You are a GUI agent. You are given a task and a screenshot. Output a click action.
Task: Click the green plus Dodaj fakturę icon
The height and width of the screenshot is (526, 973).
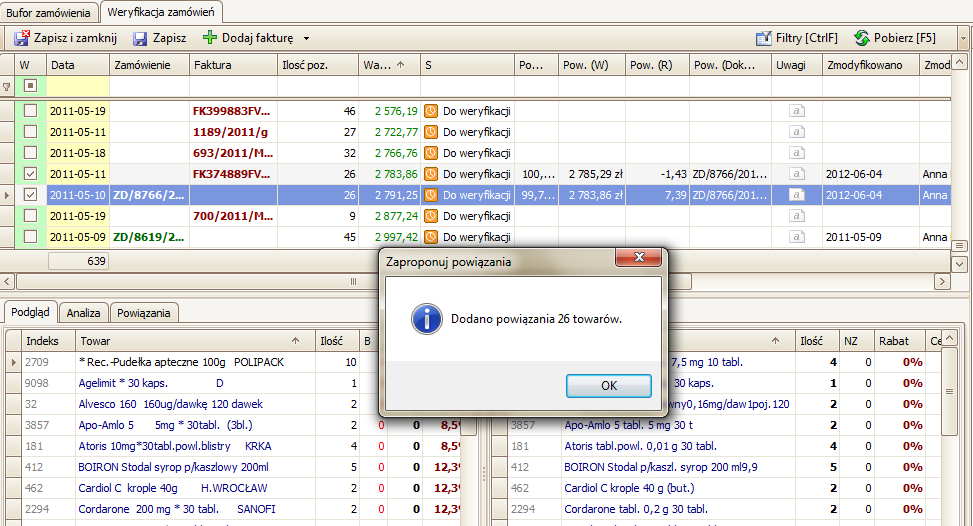(210, 38)
